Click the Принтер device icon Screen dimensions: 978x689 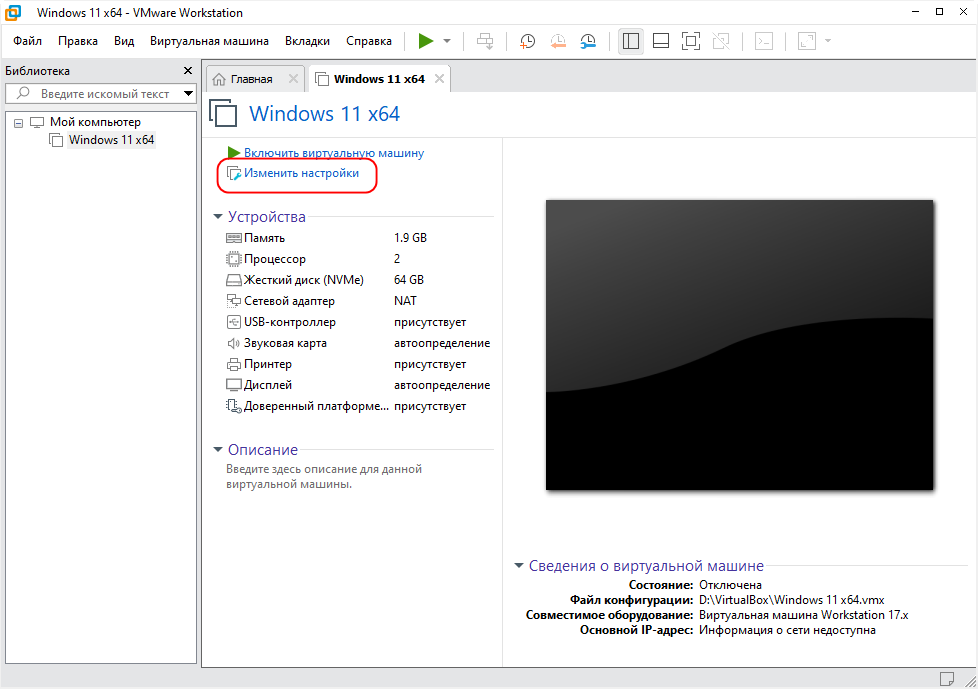coord(234,364)
